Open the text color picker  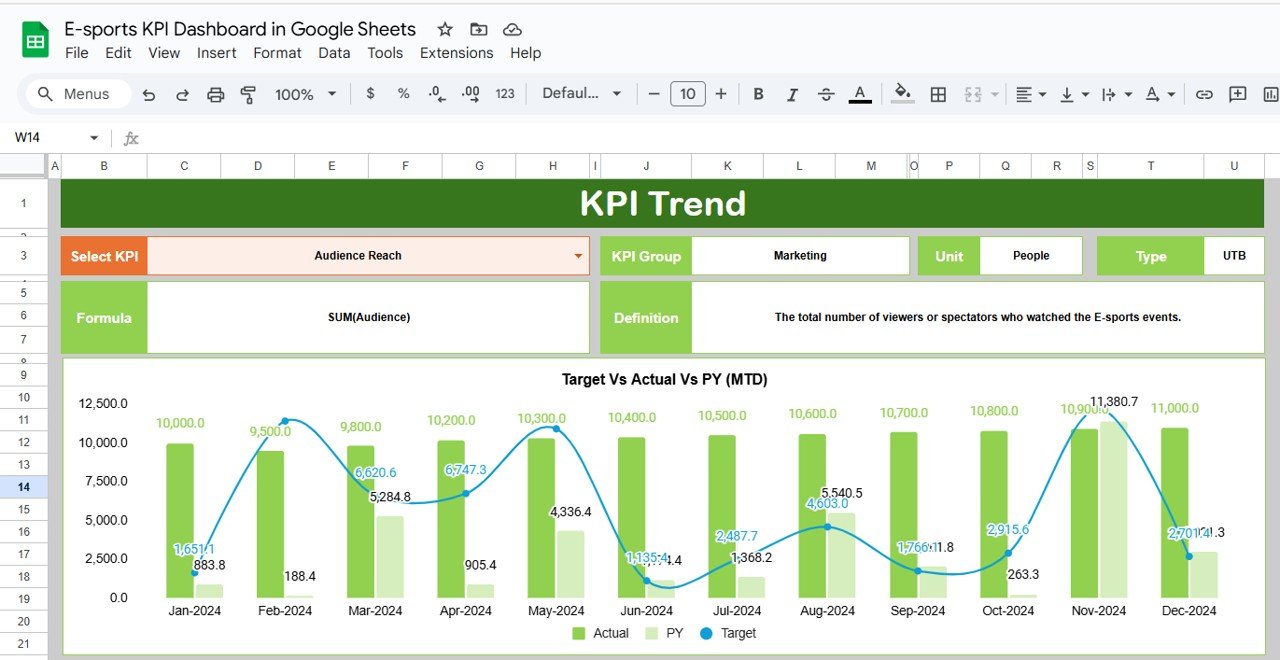click(x=859, y=94)
